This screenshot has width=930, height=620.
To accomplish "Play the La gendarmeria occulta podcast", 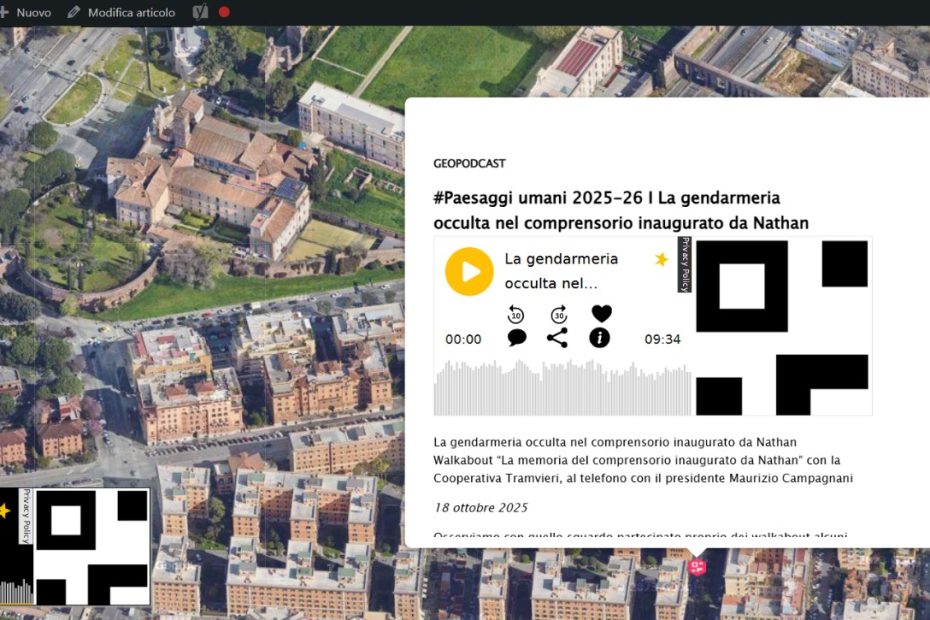I will coord(469,271).
